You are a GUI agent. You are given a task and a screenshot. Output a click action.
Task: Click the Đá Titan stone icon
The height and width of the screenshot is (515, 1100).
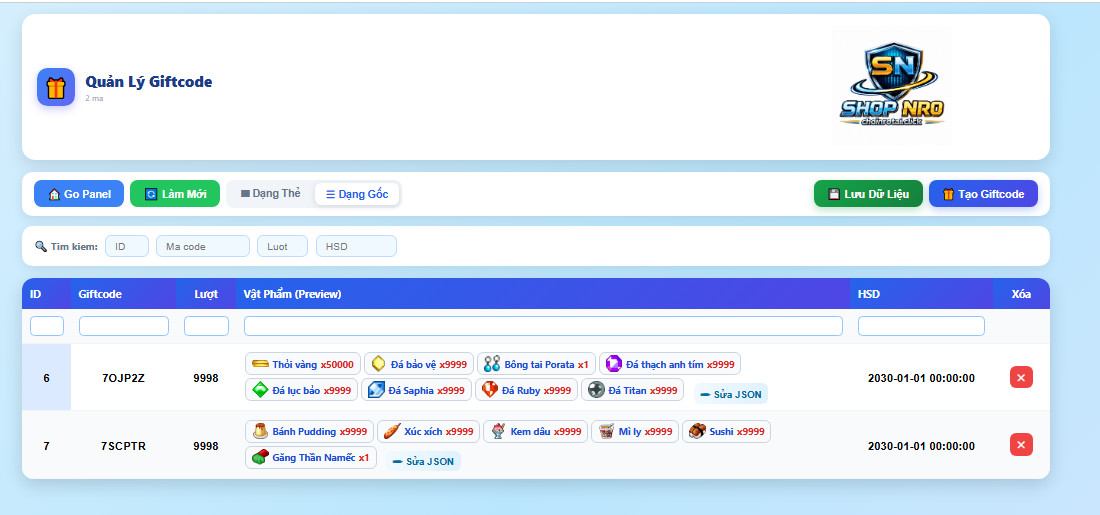(x=596, y=389)
